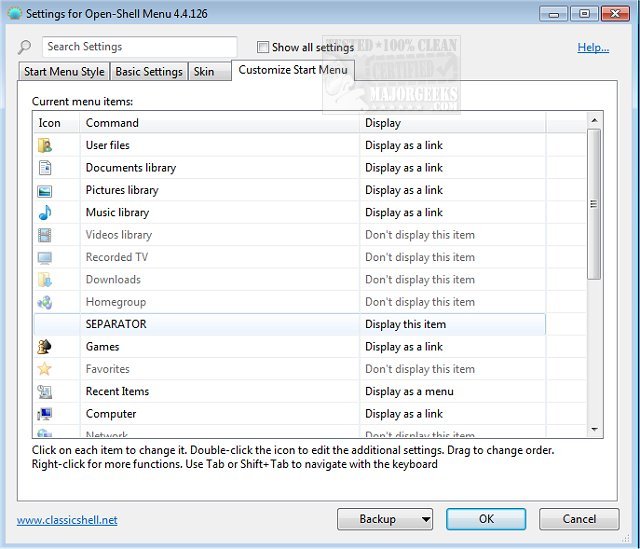640x549 pixels.
Task: Open the Backup dropdown button
Action: tap(385, 519)
